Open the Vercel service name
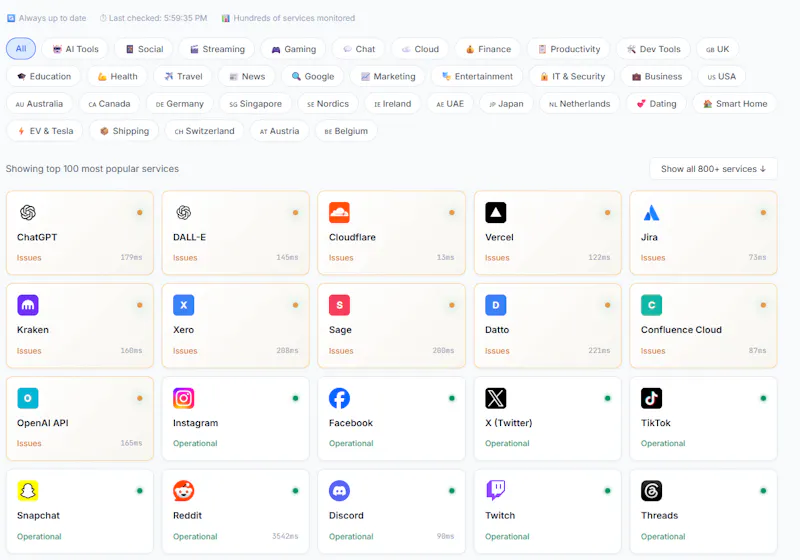Screen dimensions: 800x560 click(x=499, y=237)
